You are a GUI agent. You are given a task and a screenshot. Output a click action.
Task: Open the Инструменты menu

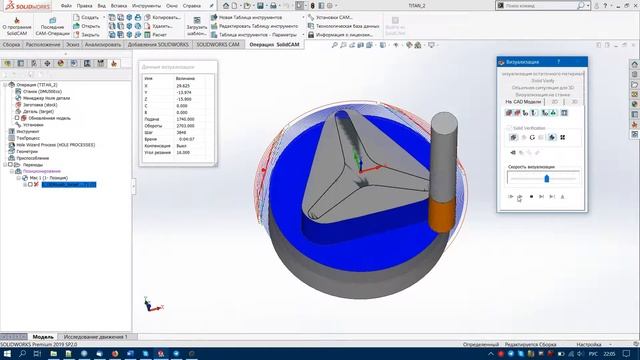[146, 6]
